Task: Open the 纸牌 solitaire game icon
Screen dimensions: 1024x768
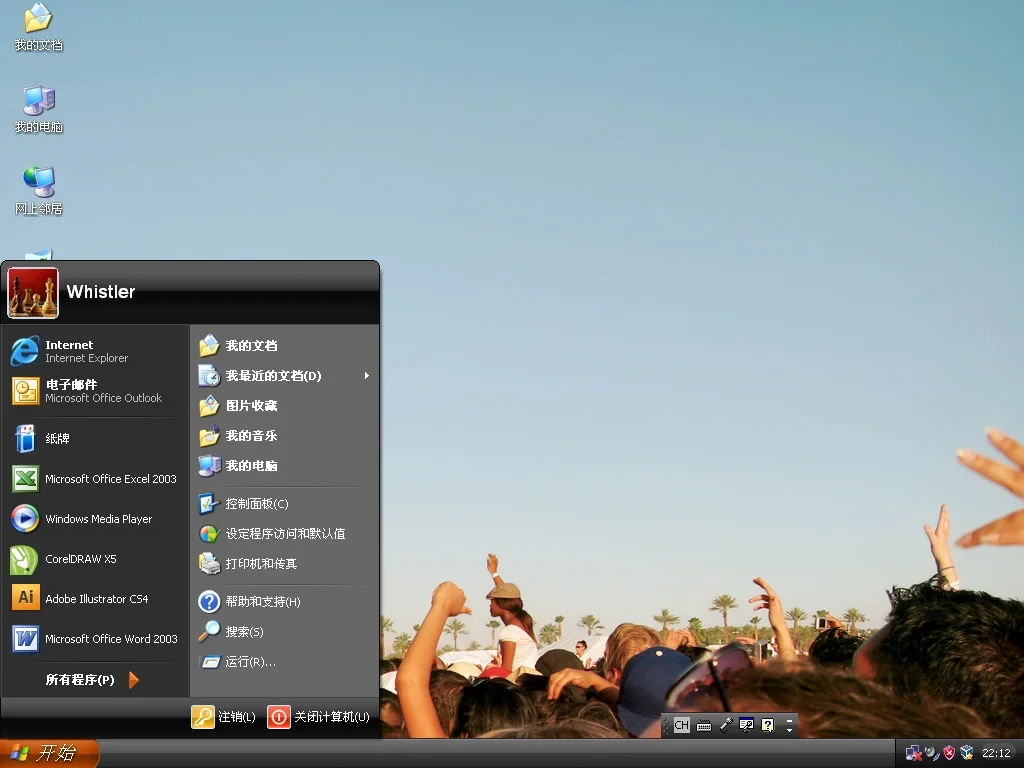Action: (25, 438)
